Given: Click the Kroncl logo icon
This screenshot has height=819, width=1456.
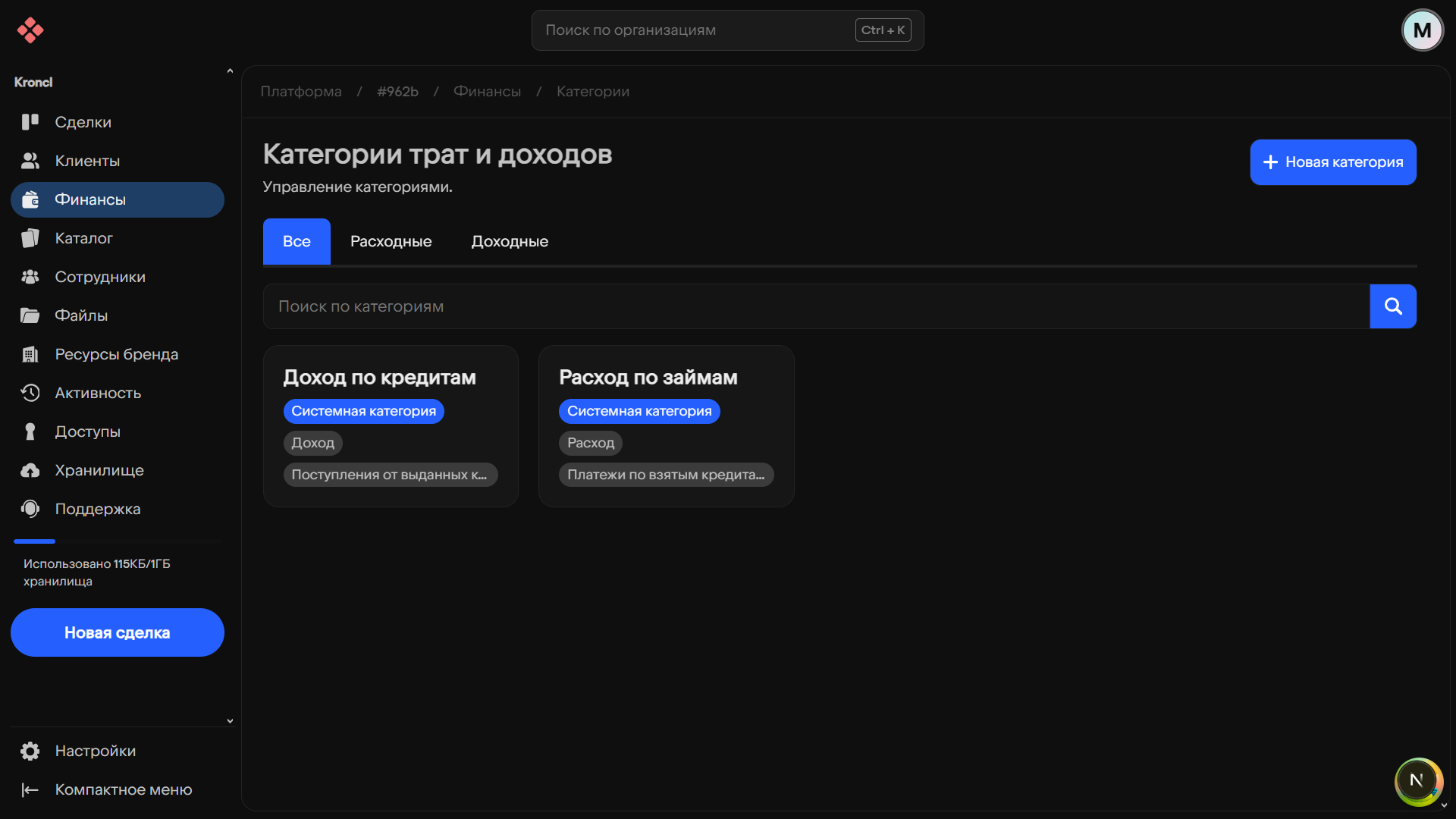Looking at the screenshot, I should click(30, 30).
